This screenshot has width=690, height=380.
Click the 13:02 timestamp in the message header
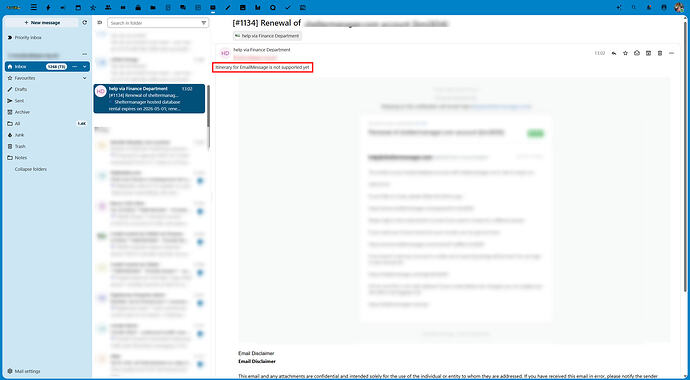(x=600, y=53)
